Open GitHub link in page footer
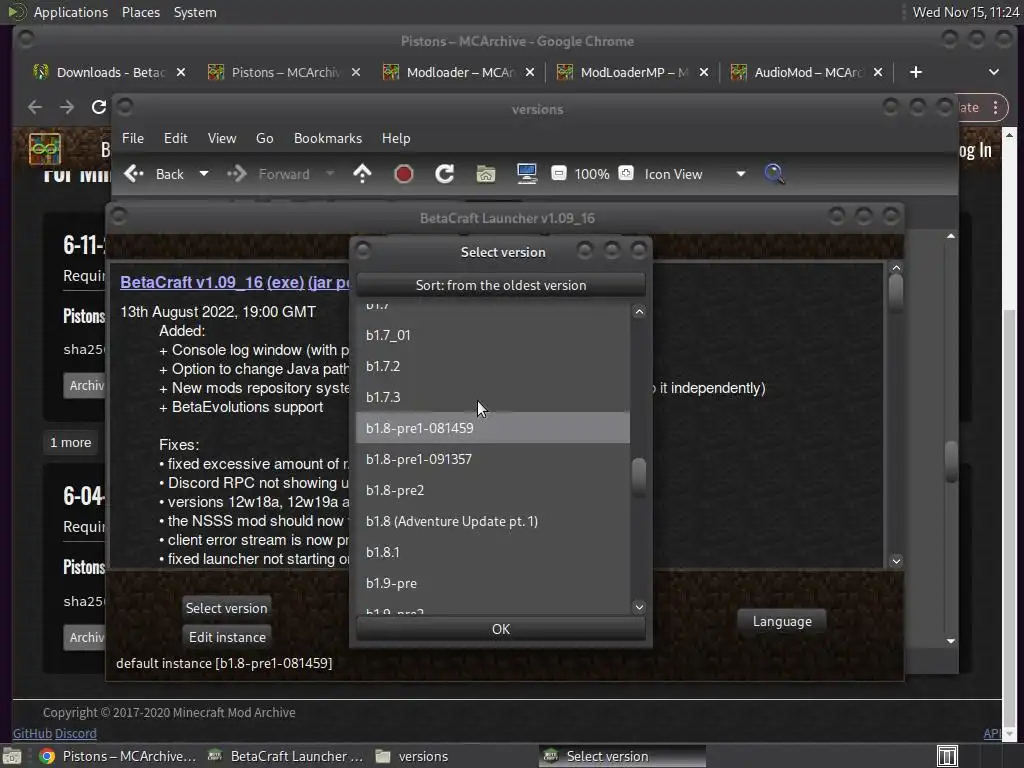Image resolution: width=1024 pixels, height=768 pixels. (32, 733)
